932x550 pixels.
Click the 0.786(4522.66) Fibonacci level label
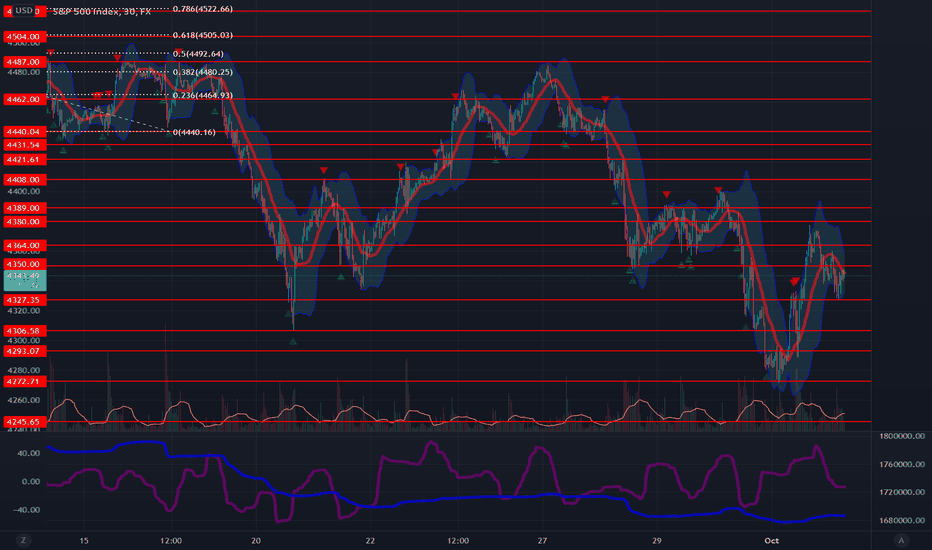203,9
